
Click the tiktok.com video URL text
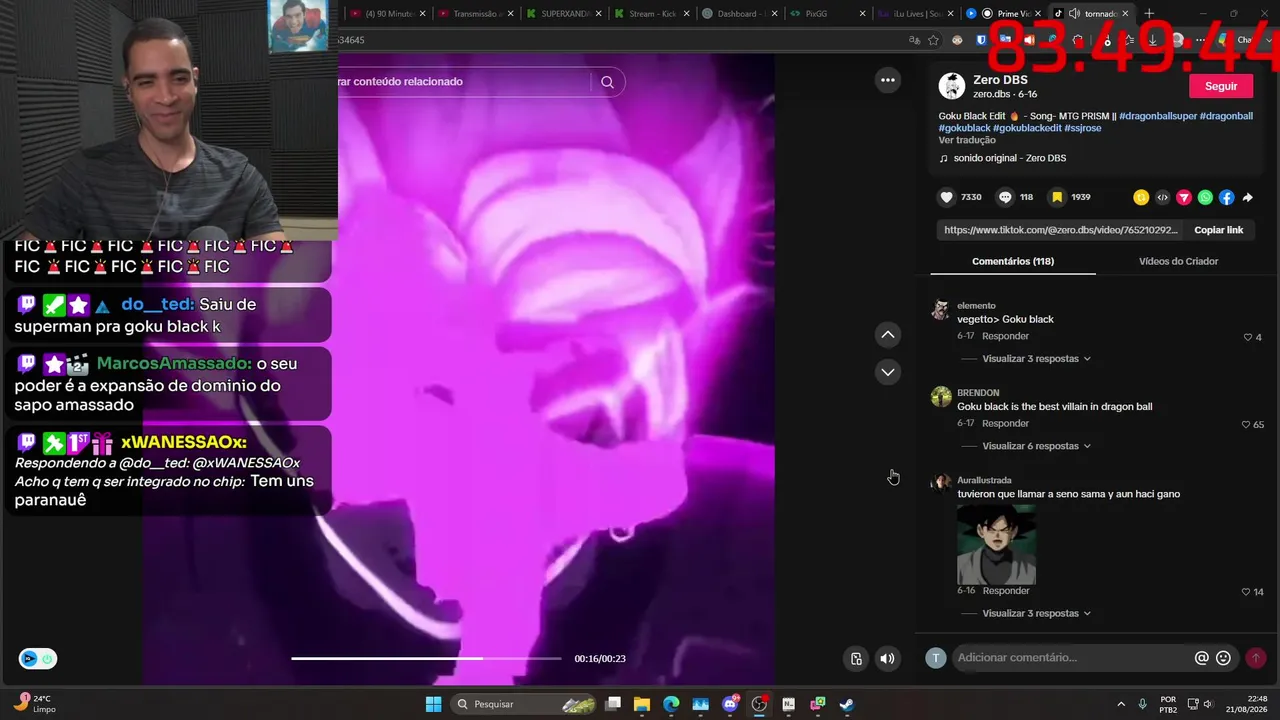(1061, 230)
